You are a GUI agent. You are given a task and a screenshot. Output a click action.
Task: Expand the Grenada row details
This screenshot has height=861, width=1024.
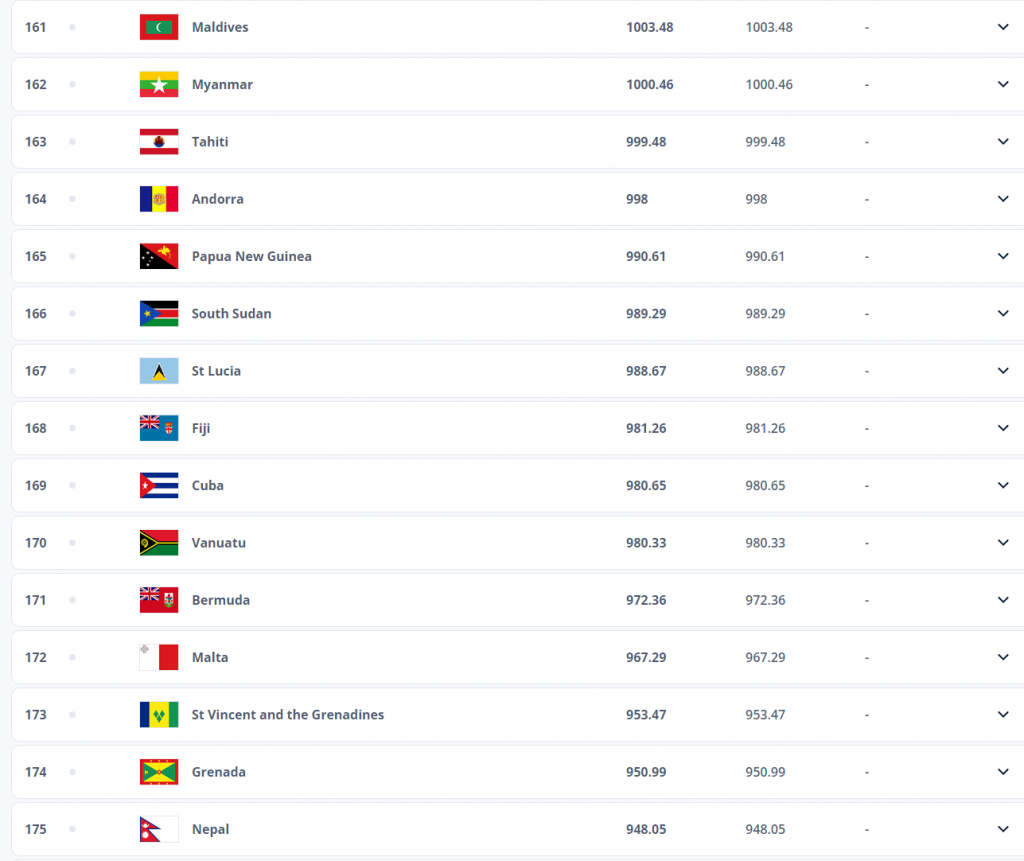coord(1003,772)
